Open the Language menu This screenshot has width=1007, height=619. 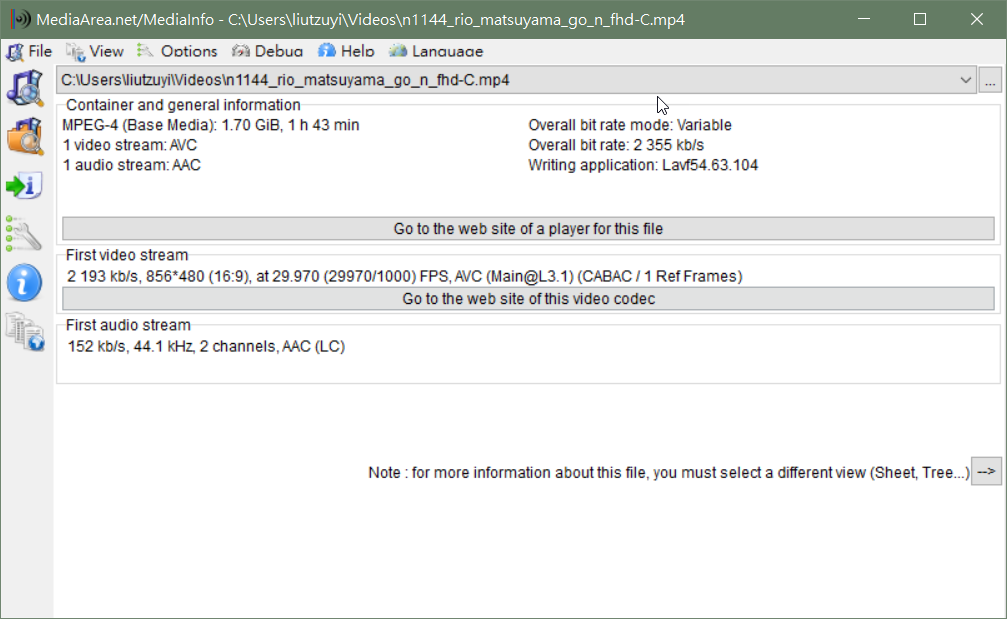click(x=436, y=51)
